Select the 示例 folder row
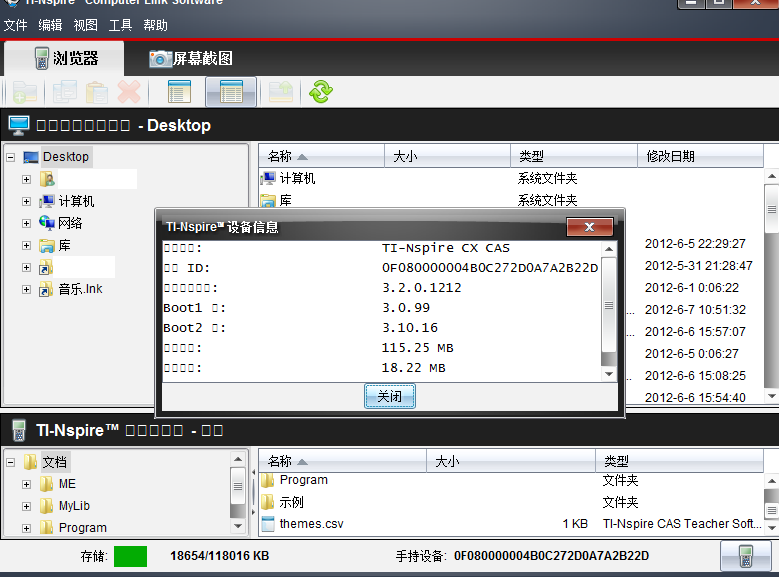Image resolution: width=779 pixels, height=577 pixels. click(511, 502)
